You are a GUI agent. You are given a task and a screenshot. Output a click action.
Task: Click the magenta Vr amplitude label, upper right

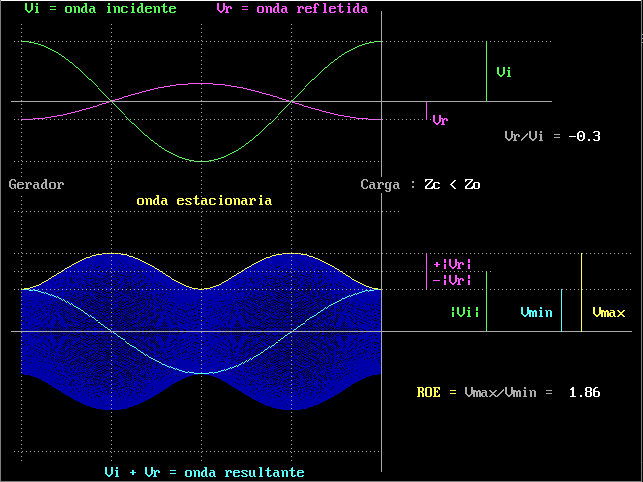pyautogui.click(x=440, y=120)
